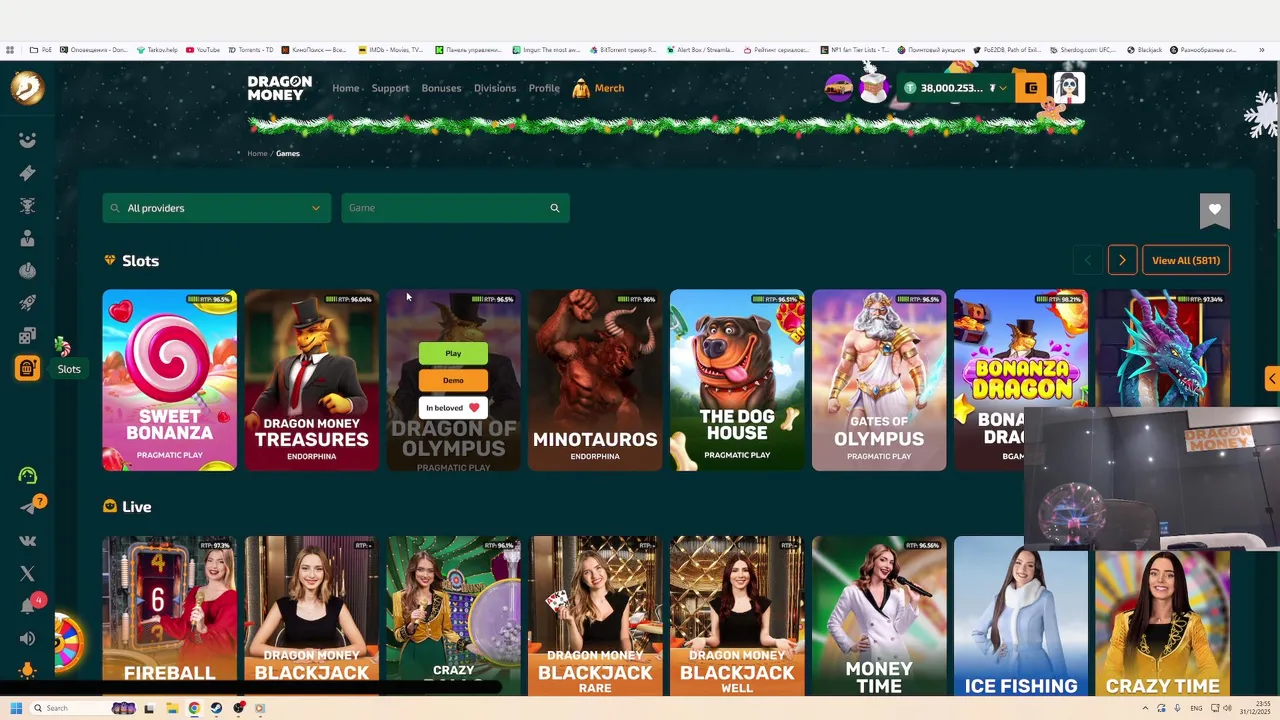Go to previous slots page arrow
The image size is (1280, 720).
(1088, 260)
